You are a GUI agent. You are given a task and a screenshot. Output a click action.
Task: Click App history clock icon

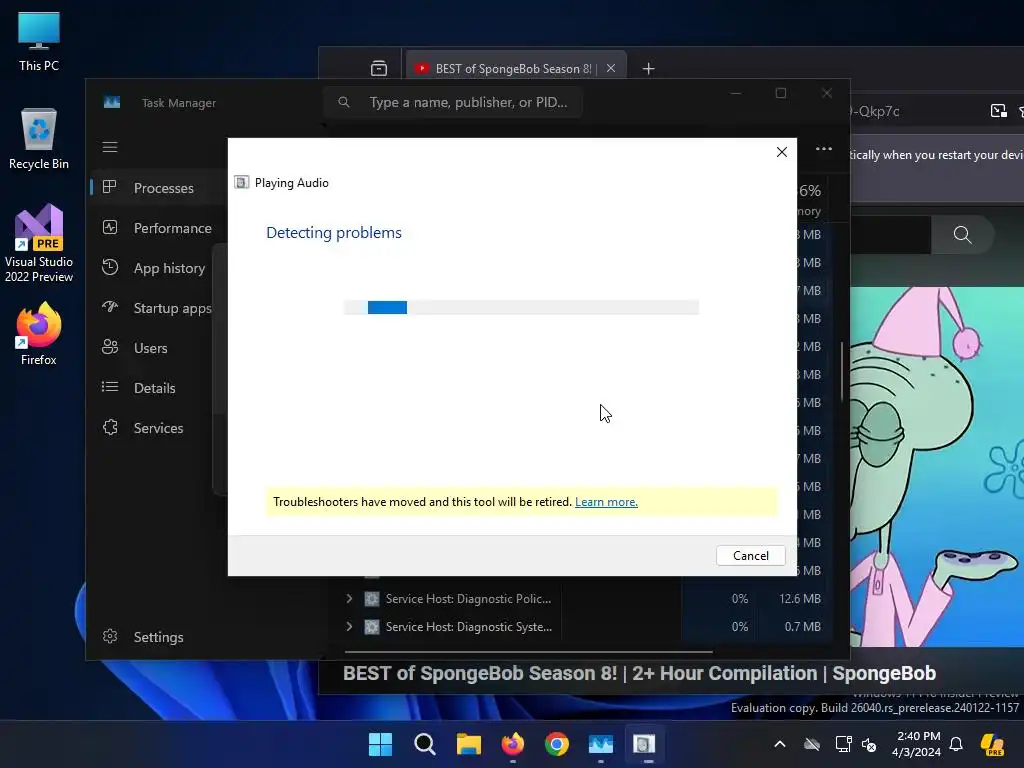[110, 267]
